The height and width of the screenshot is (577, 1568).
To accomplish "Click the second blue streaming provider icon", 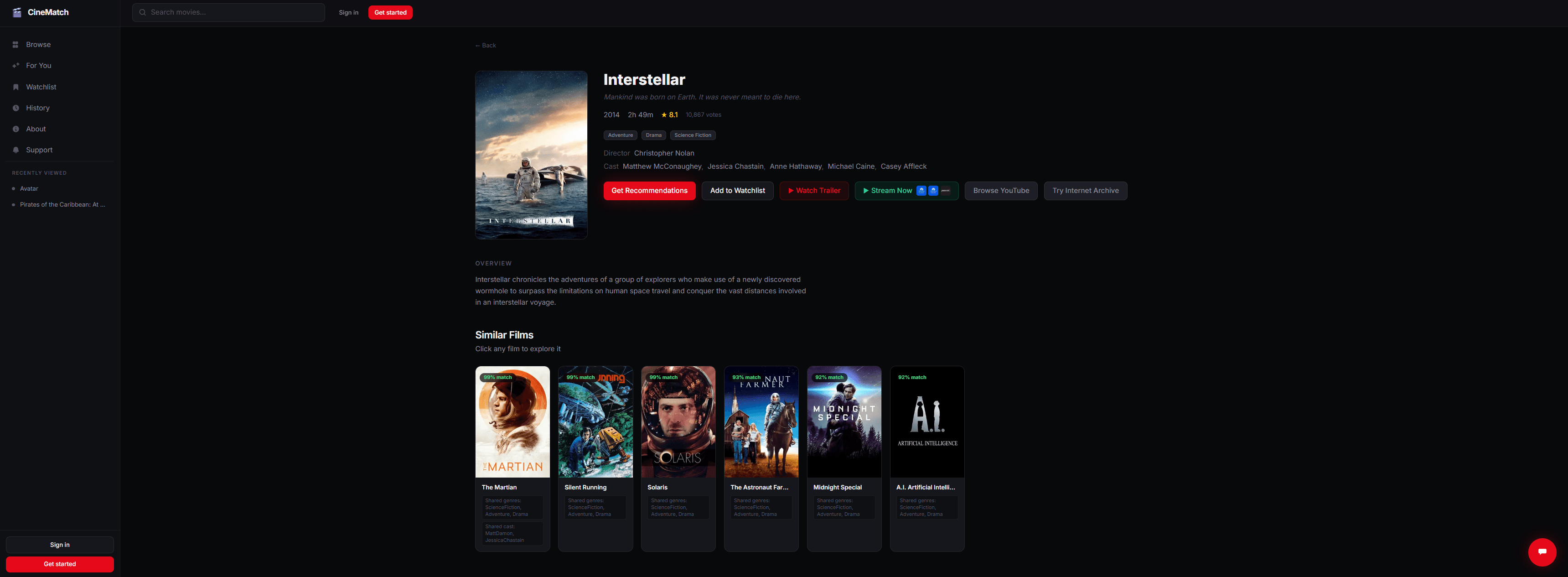I will [x=933, y=191].
